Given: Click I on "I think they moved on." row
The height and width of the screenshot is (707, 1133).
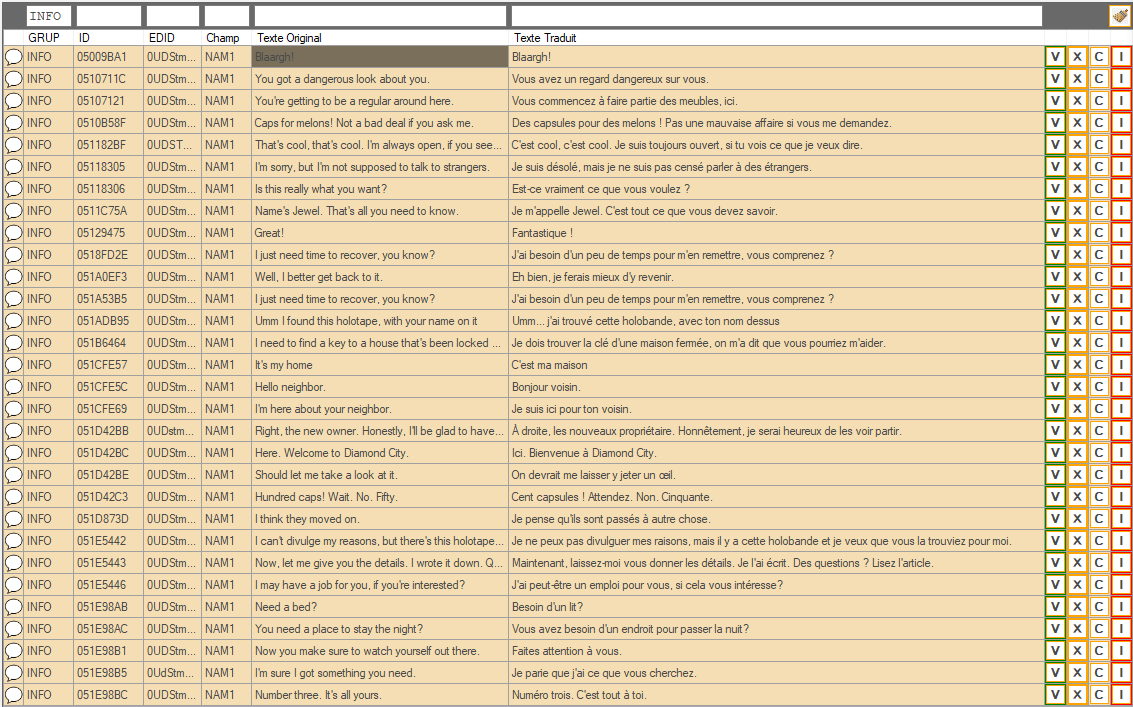Looking at the screenshot, I should point(1121,519).
